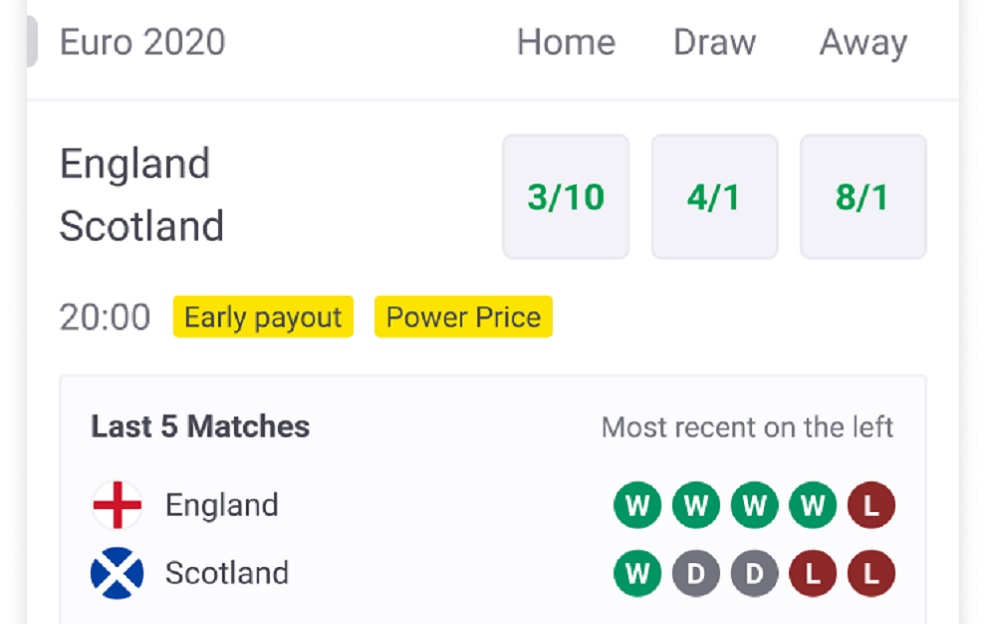Click Scotland's second grey draw badge
Viewport: 991px width, 624px height.
point(754,574)
